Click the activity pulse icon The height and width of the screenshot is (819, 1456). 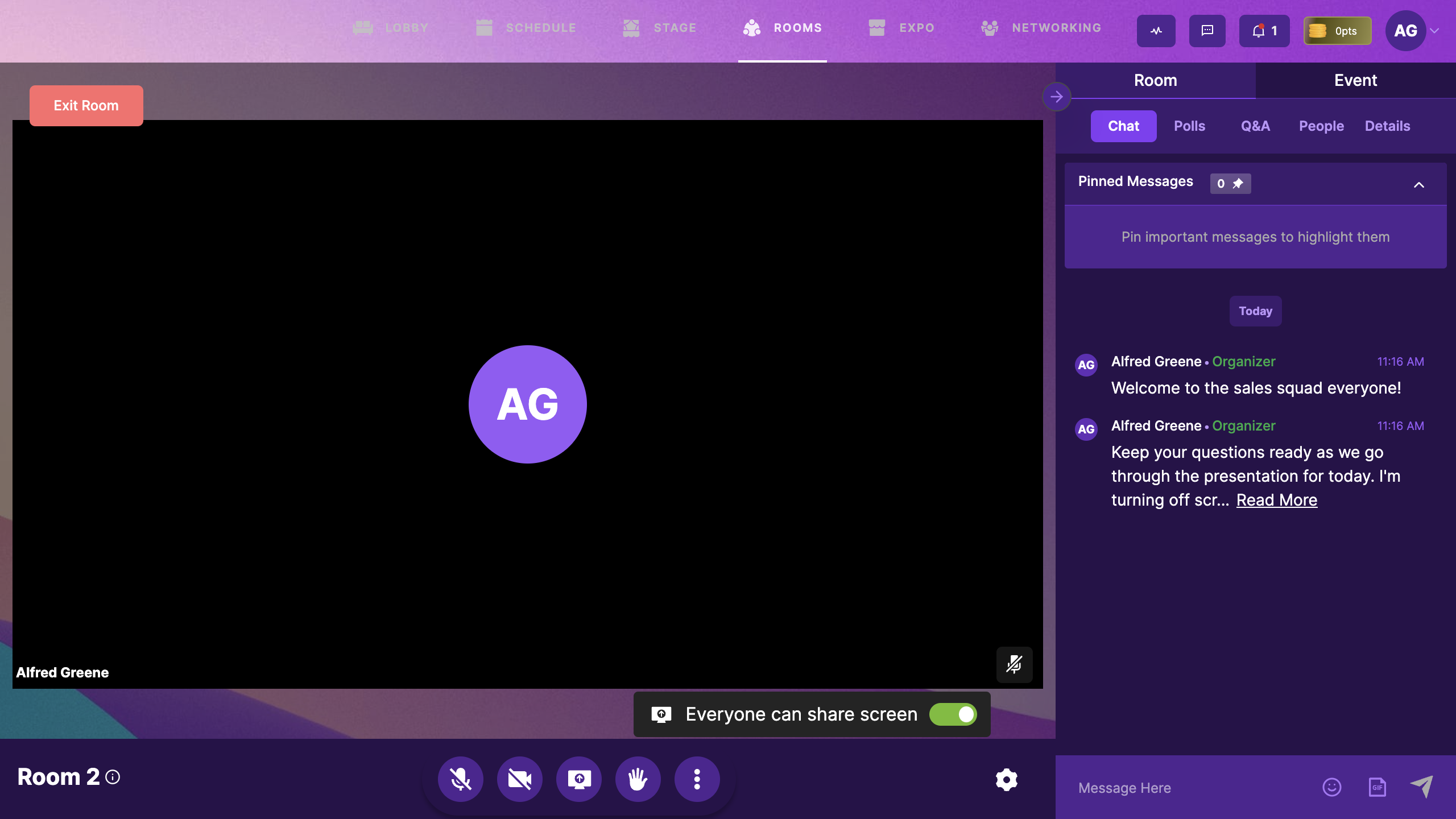point(1156,31)
